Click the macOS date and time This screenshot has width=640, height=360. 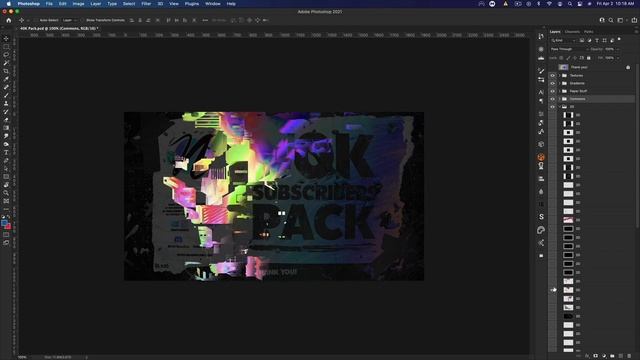pos(616,4)
